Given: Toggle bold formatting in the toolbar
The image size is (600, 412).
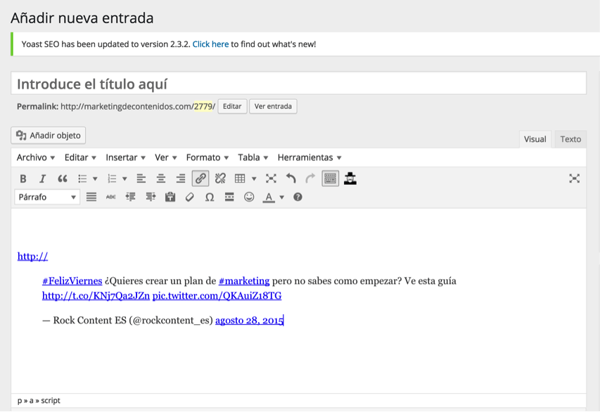Looking at the screenshot, I should pos(23,178).
